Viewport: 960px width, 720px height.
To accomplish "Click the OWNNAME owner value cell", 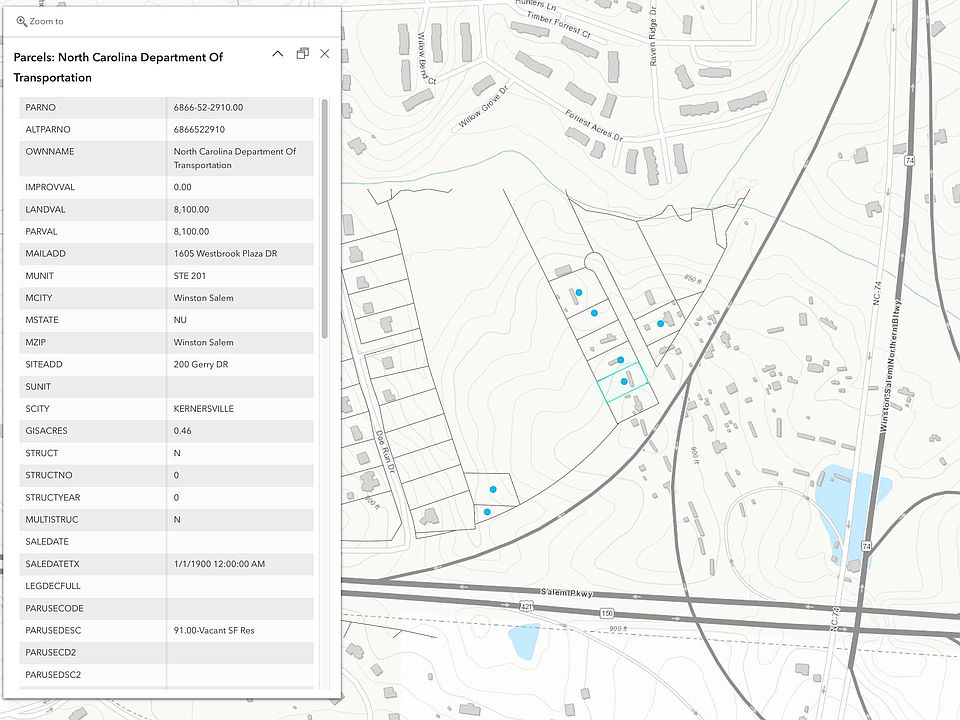I will [240, 158].
